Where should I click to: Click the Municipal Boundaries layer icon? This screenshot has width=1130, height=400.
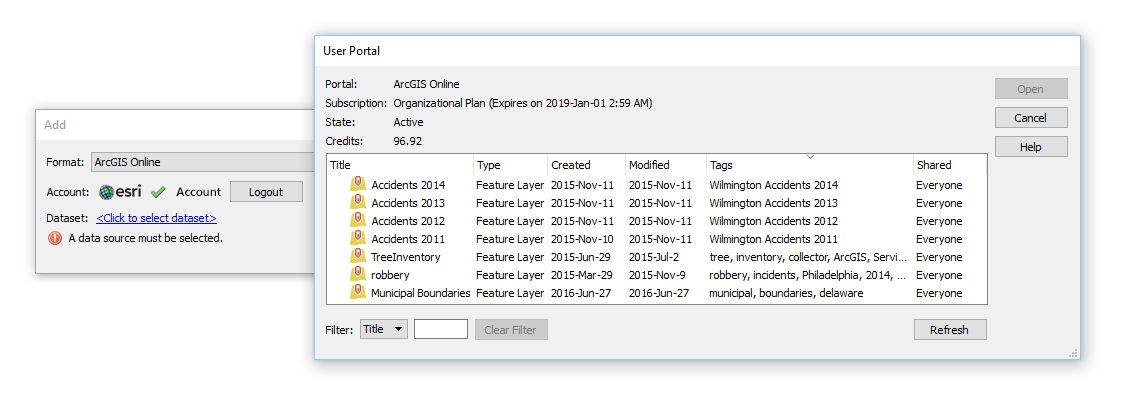[358, 293]
